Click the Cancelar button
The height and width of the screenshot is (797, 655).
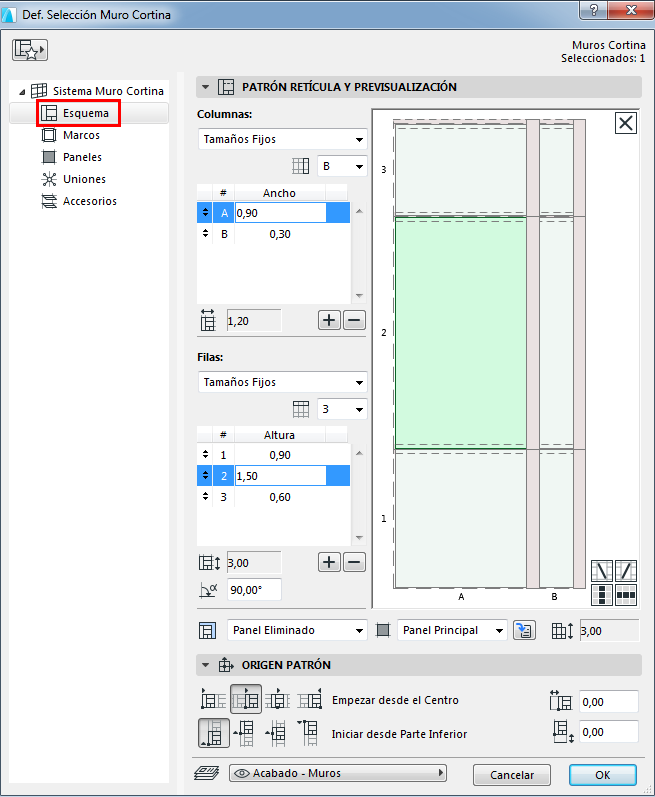pyautogui.click(x=512, y=775)
